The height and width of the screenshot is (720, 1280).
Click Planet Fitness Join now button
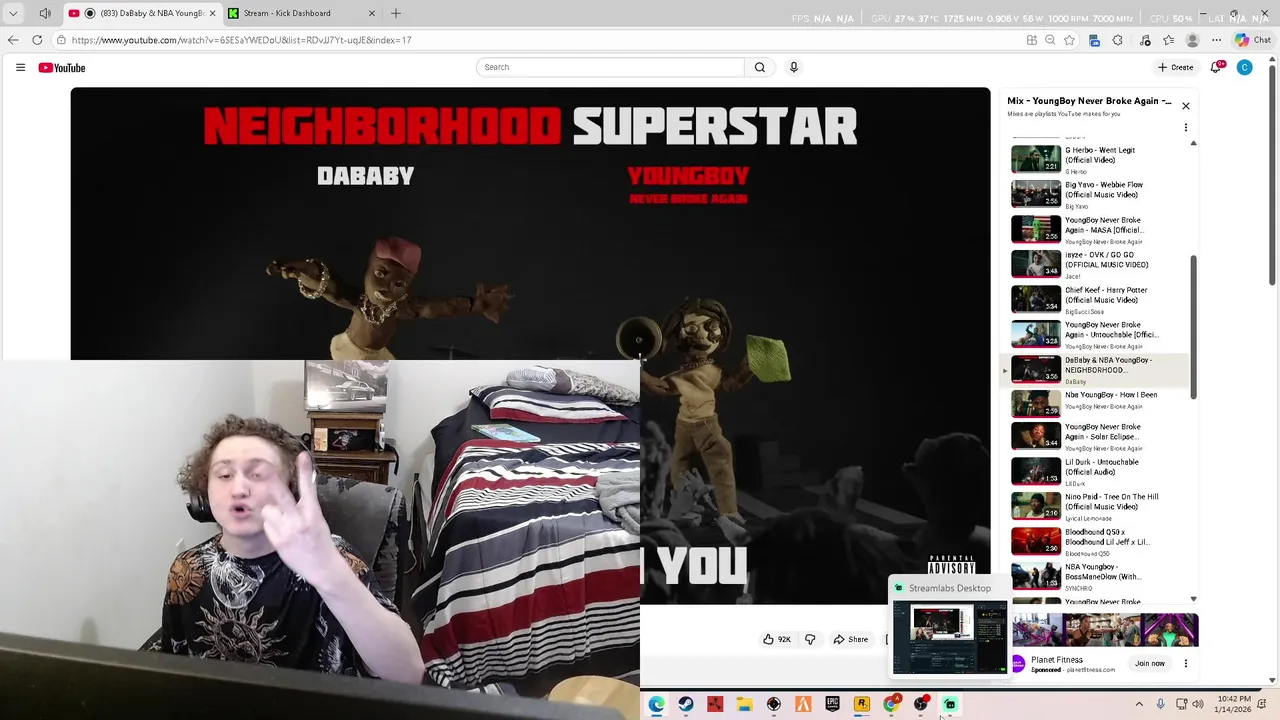coord(1150,663)
